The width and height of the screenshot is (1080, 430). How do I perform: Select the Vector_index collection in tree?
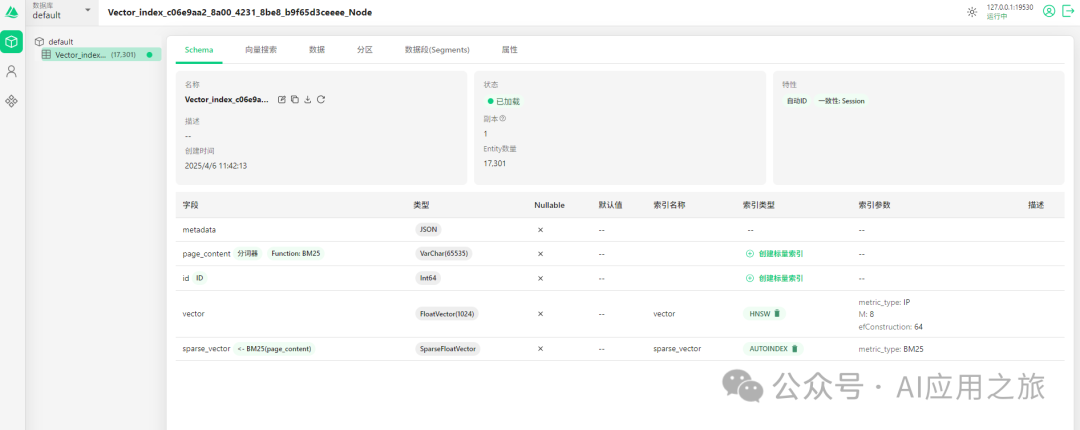click(x=101, y=54)
